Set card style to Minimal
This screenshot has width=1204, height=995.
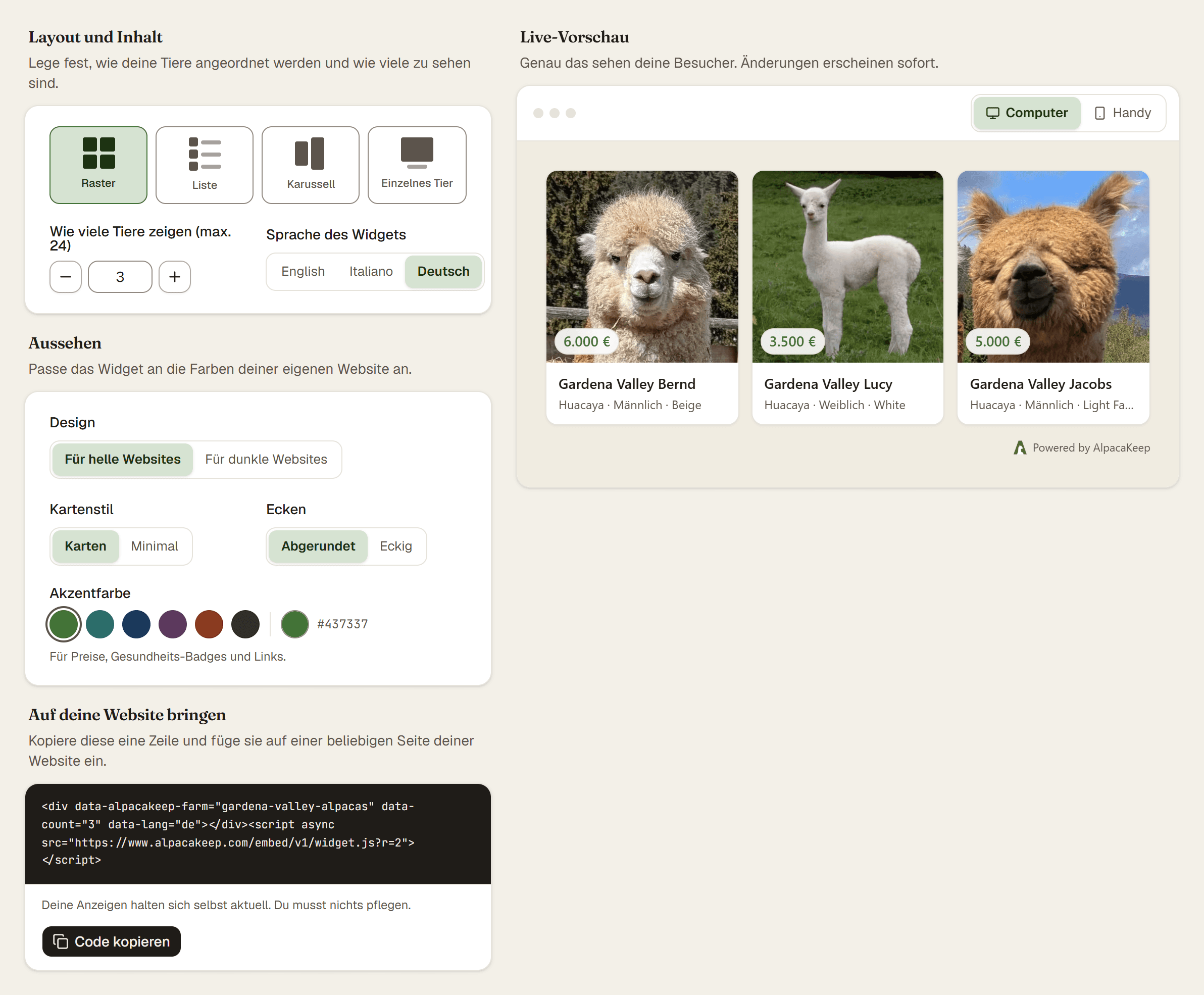pos(154,546)
